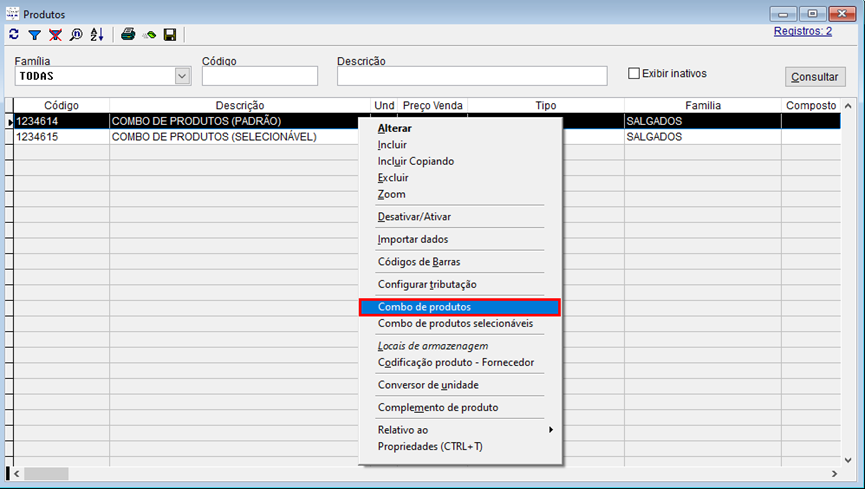Click the printer icon
Viewport: 865px width, 489px height.
[x=128, y=35]
